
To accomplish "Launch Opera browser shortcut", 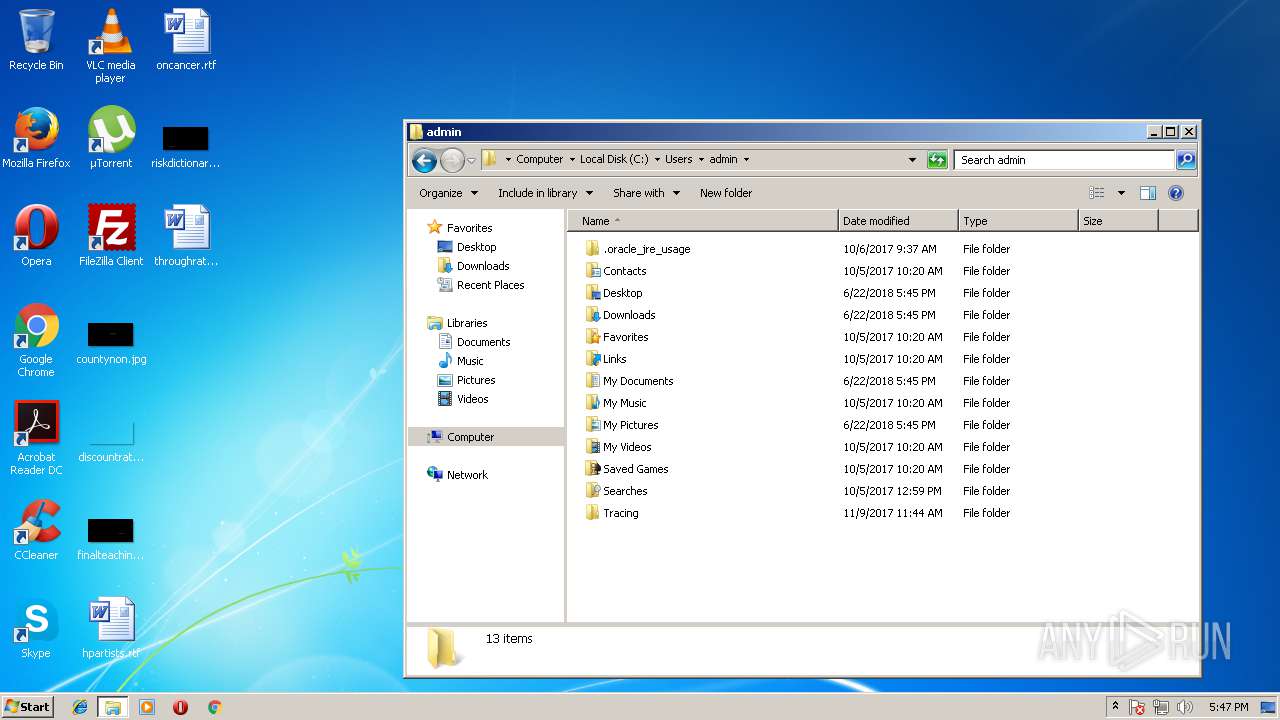I will (36, 237).
